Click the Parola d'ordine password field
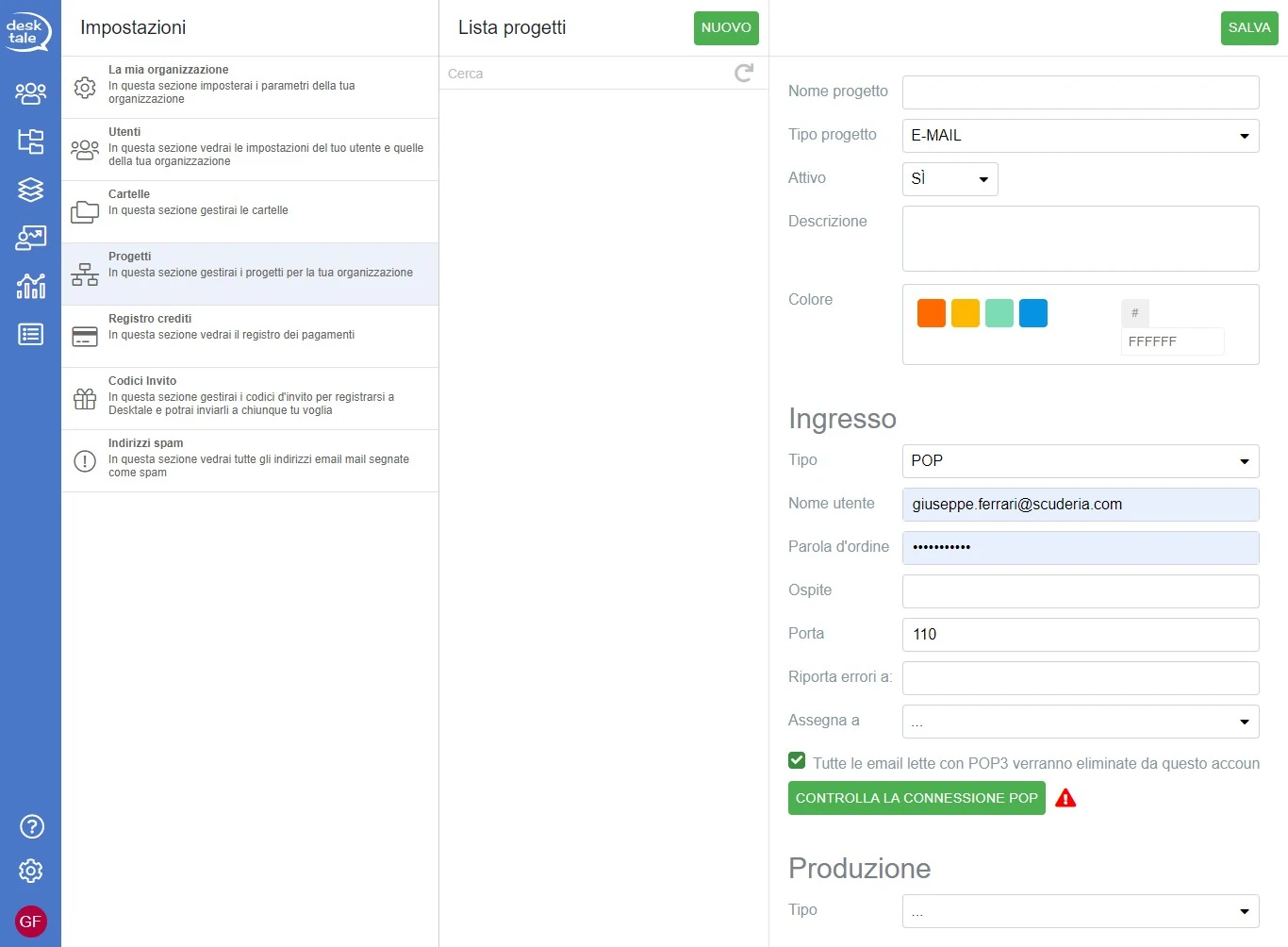Screen dimensions: 1288x947 [1081, 548]
